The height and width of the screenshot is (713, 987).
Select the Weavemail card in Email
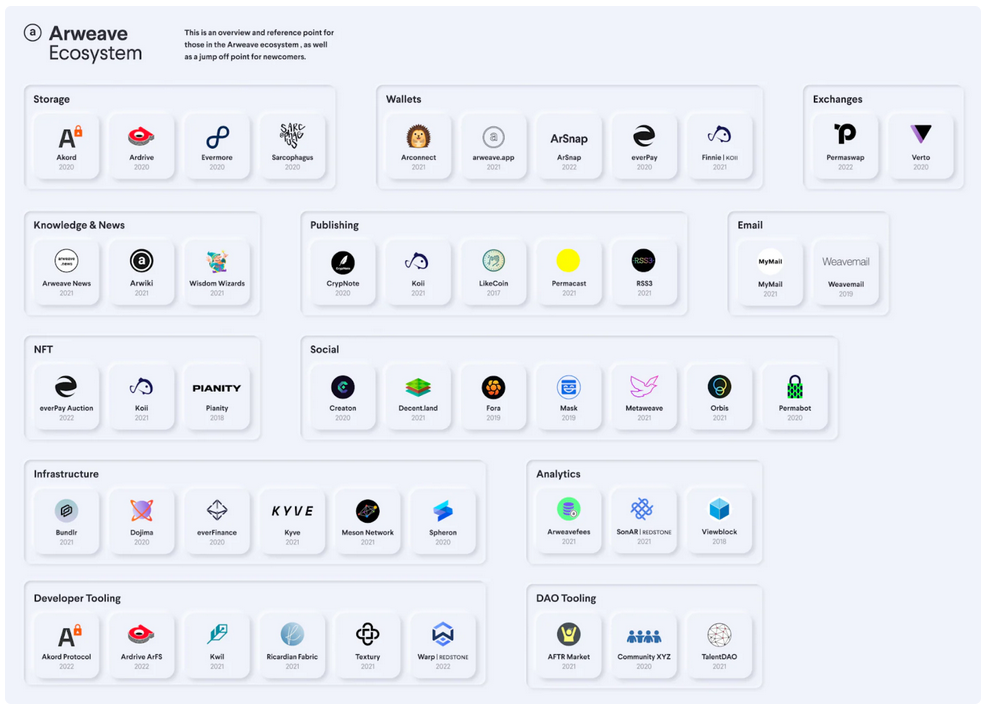coord(845,270)
